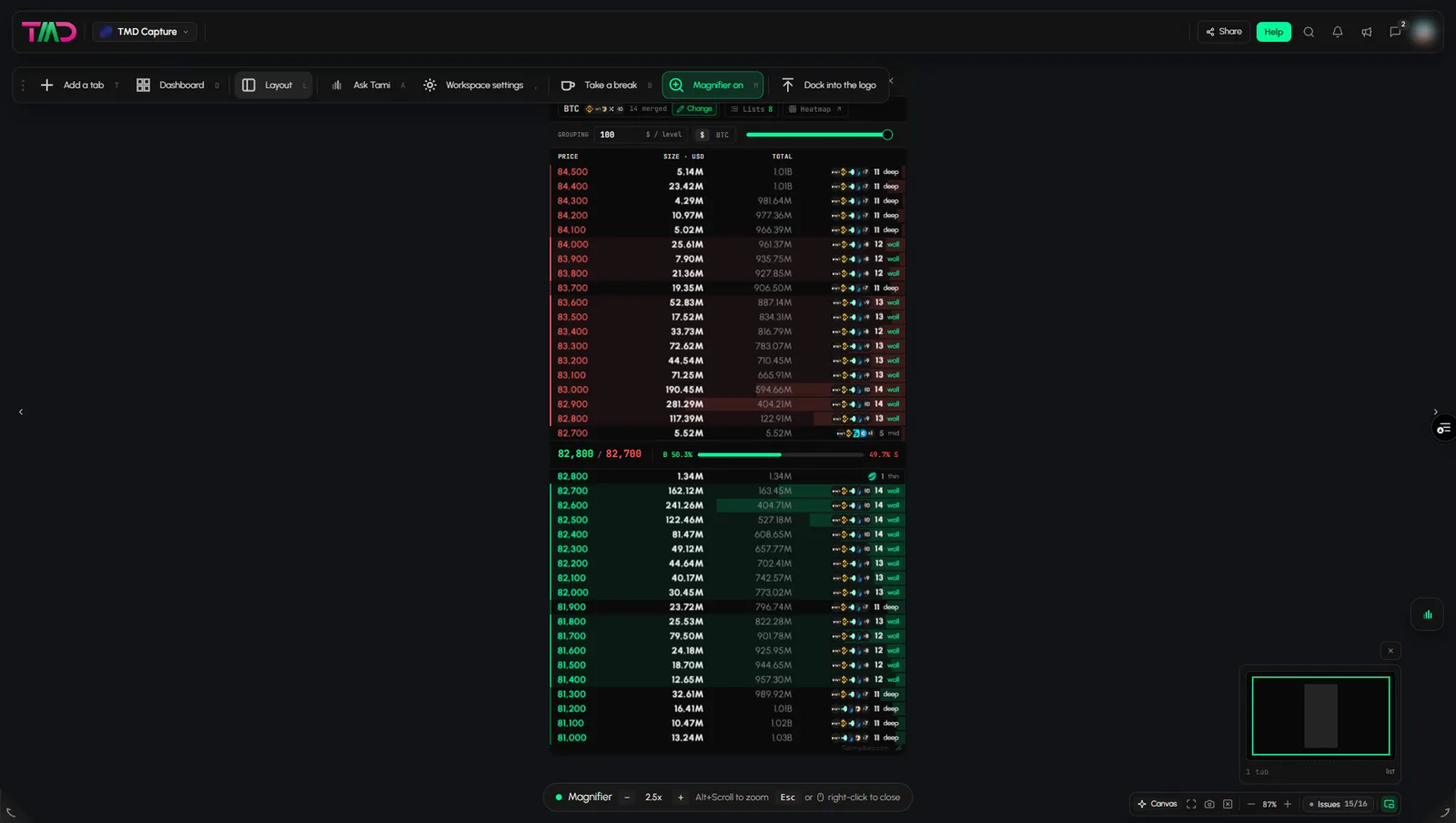This screenshot has width=1456, height=823.
Task: Click Take a break
Action: tap(606, 86)
